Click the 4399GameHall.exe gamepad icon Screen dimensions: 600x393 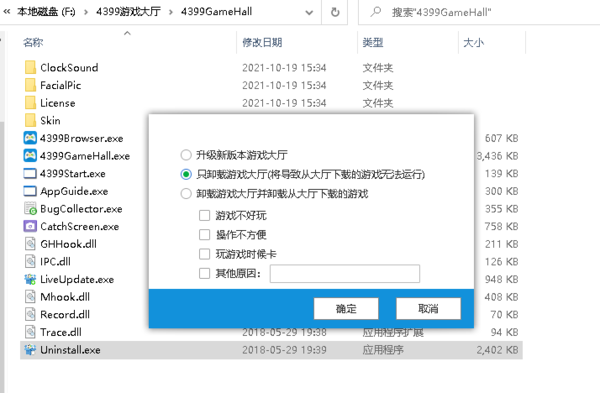point(30,156)
